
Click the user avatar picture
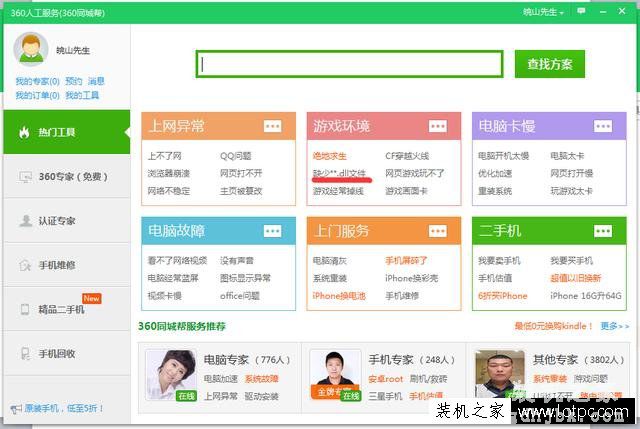[31, 49]
